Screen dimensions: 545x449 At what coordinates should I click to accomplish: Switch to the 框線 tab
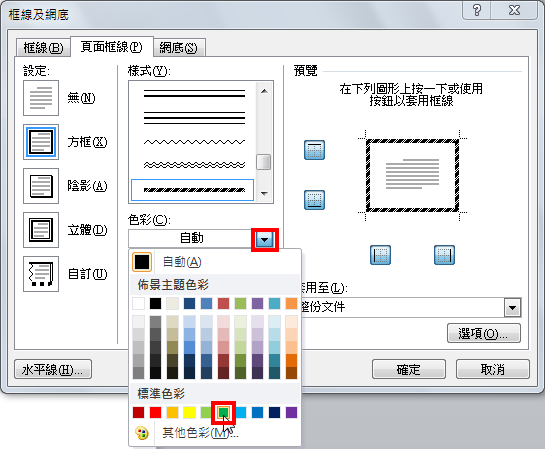[43, 48]
